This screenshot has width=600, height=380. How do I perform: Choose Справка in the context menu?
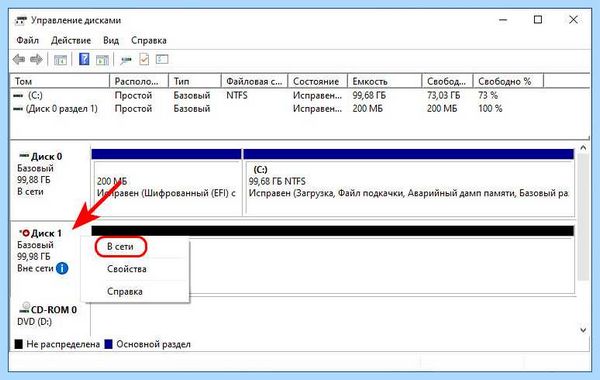click(125, 292)
